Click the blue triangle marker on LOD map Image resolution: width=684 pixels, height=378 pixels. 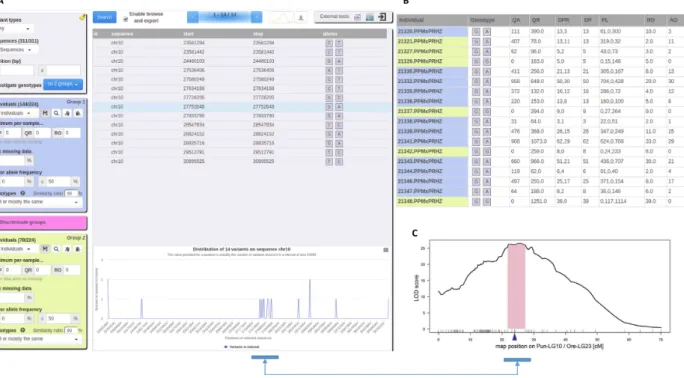[x=514, y=337]
